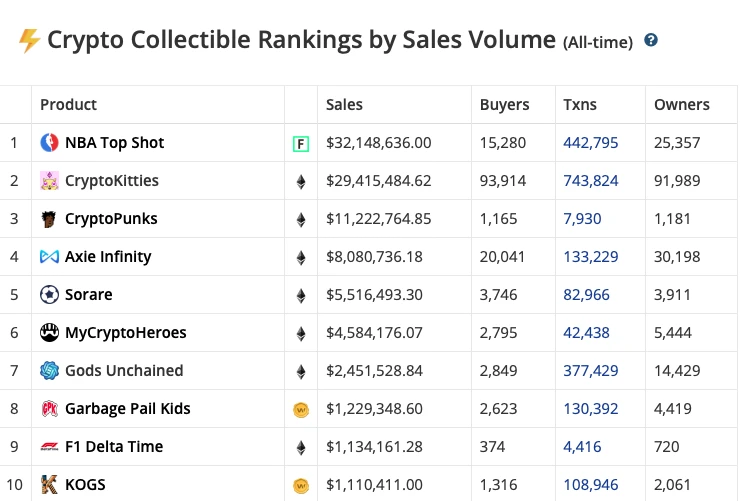
Task: Open CryptoPunks transactions link 7,930
Action: pos(582,219)
